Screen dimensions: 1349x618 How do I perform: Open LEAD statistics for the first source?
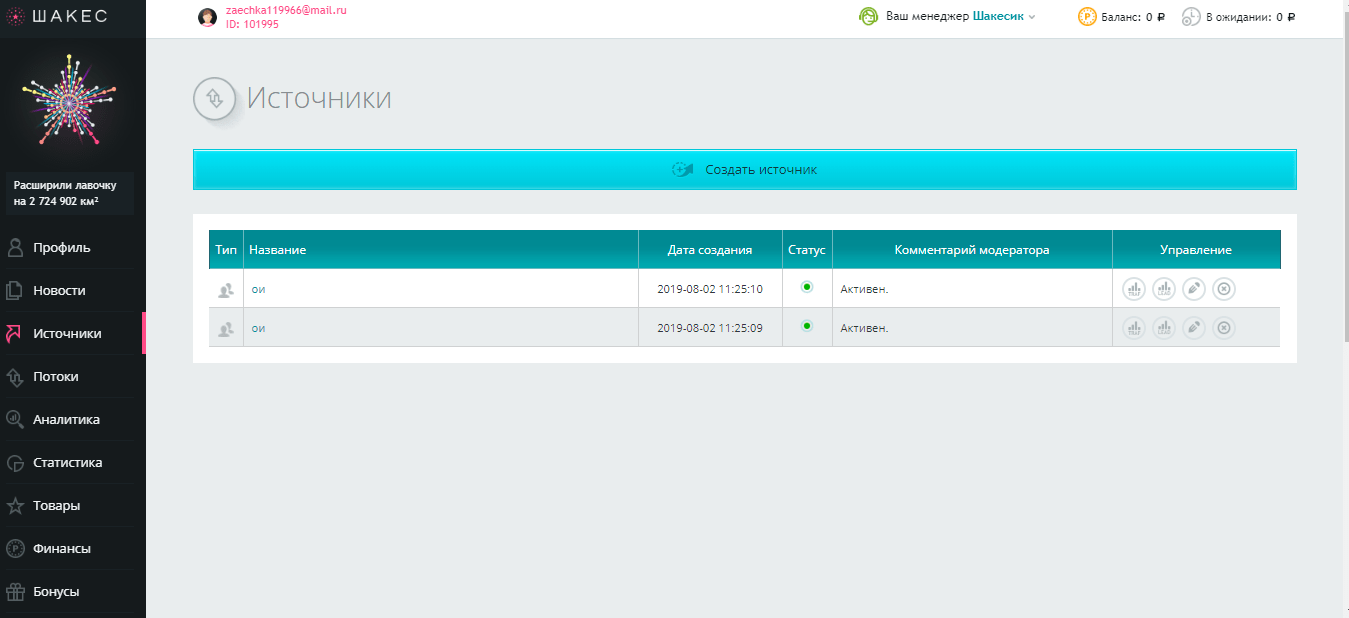[1163, 289]
